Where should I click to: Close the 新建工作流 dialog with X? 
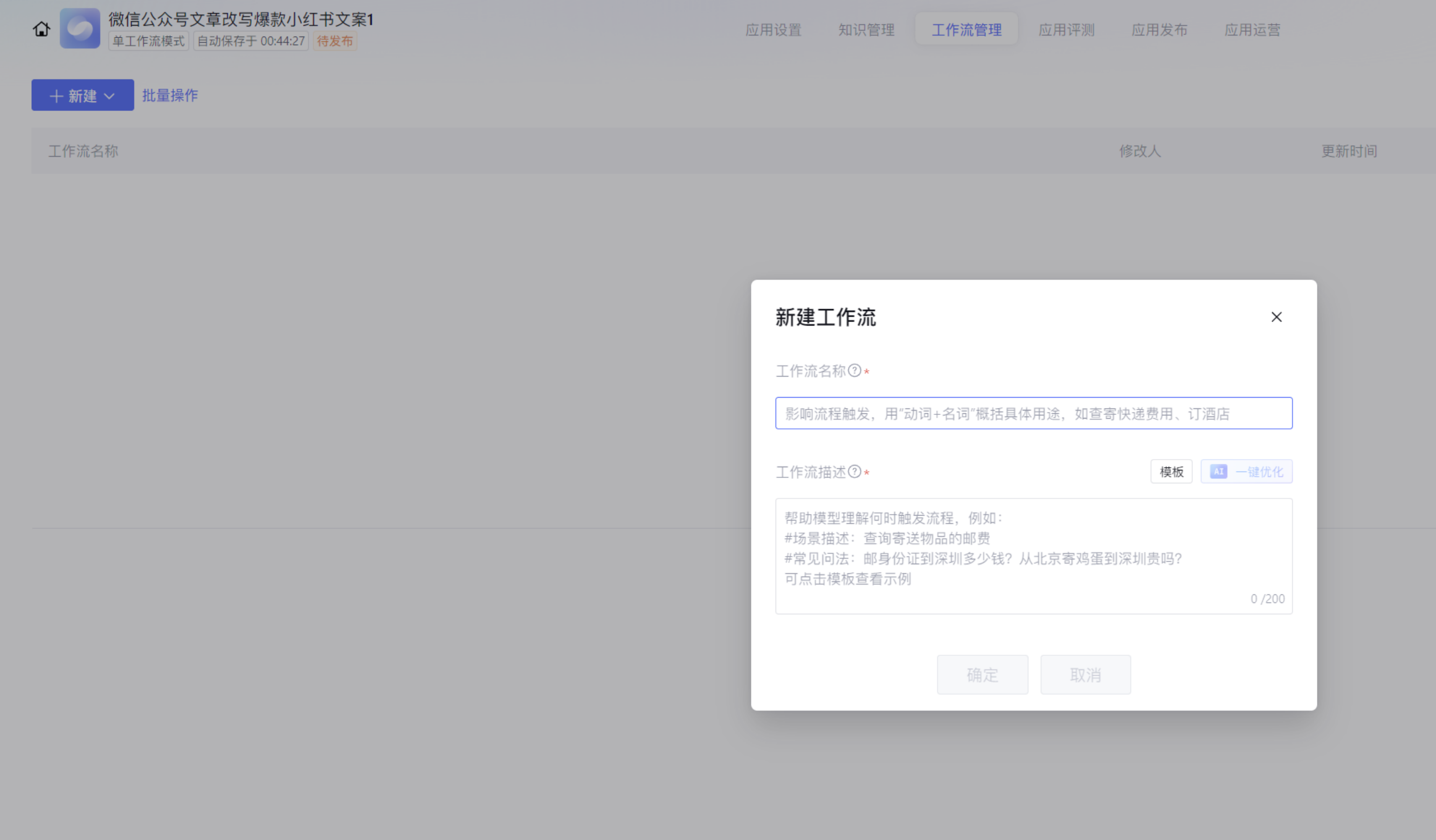tap(1276, 317)
